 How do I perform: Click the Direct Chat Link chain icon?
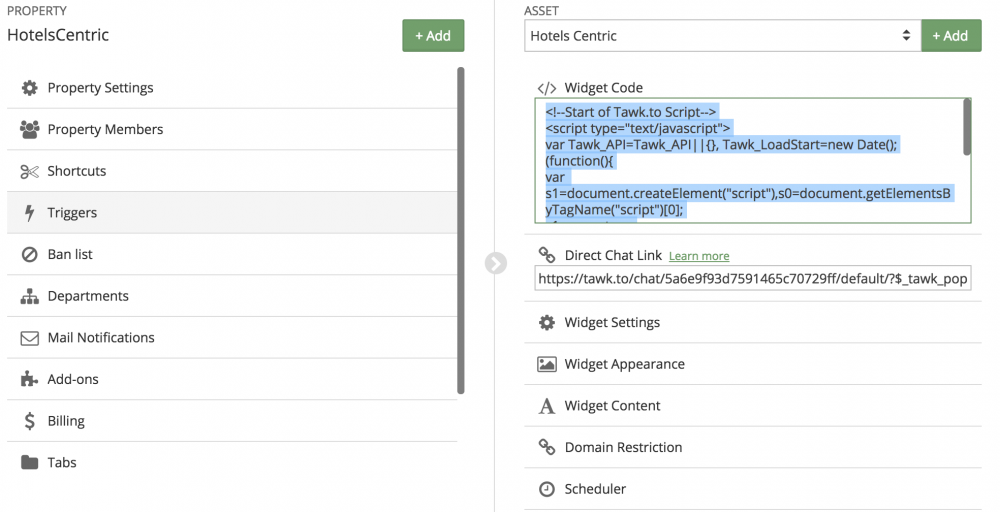pyautogui.click(x=547, y=255)
